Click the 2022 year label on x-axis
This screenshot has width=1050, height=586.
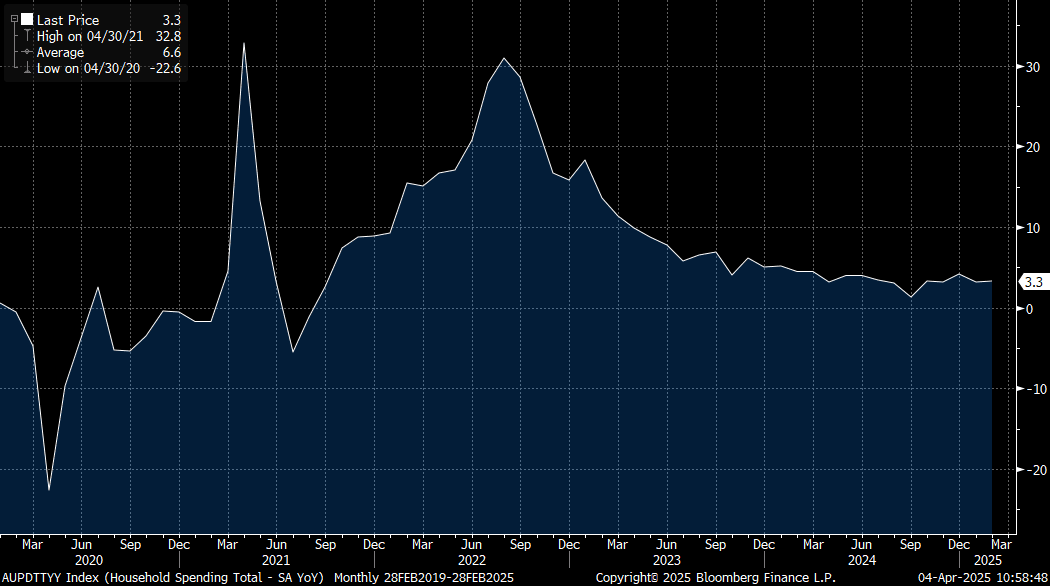471,561
